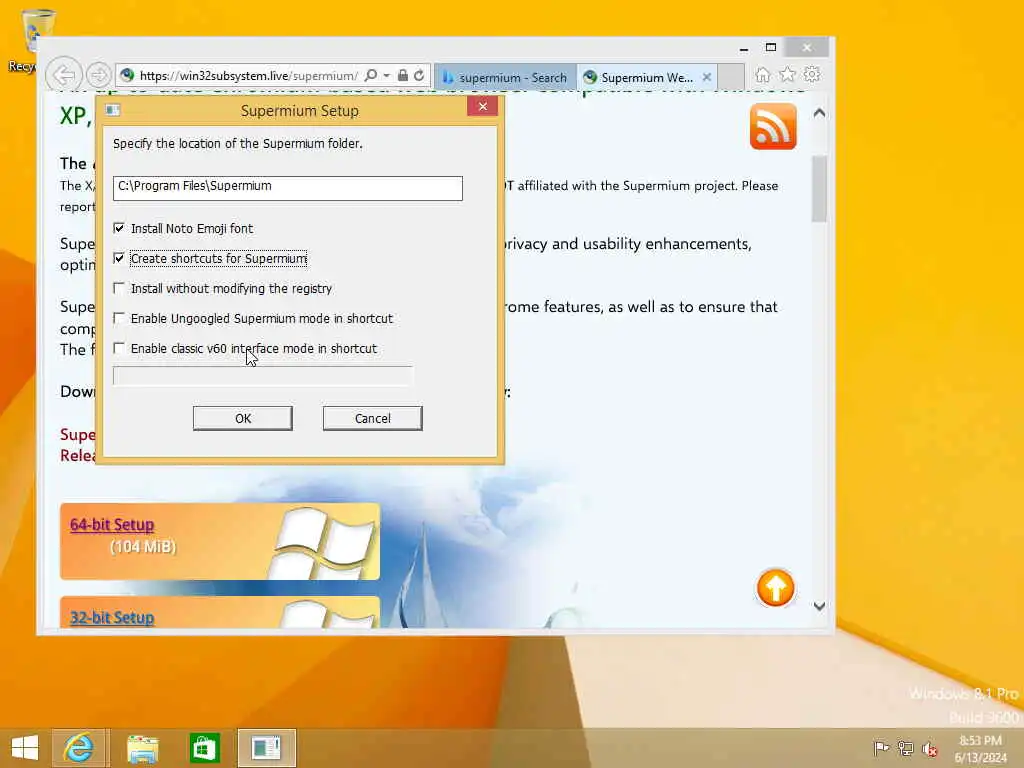Screen dimensions: 1024x768
Task: Click the orange RSS feed icon
Action: pyautogui.click(x=773, y=127)
